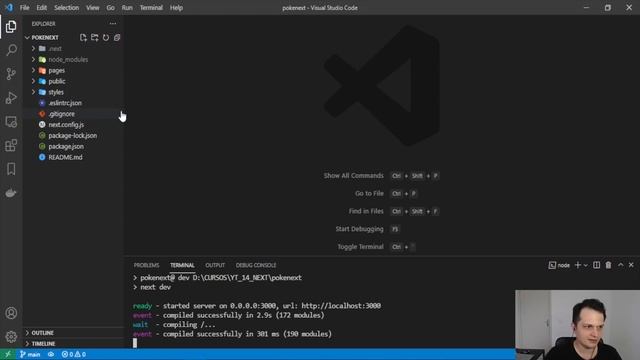Open the Selection menu
640x360 pixels.
(67, 8)
